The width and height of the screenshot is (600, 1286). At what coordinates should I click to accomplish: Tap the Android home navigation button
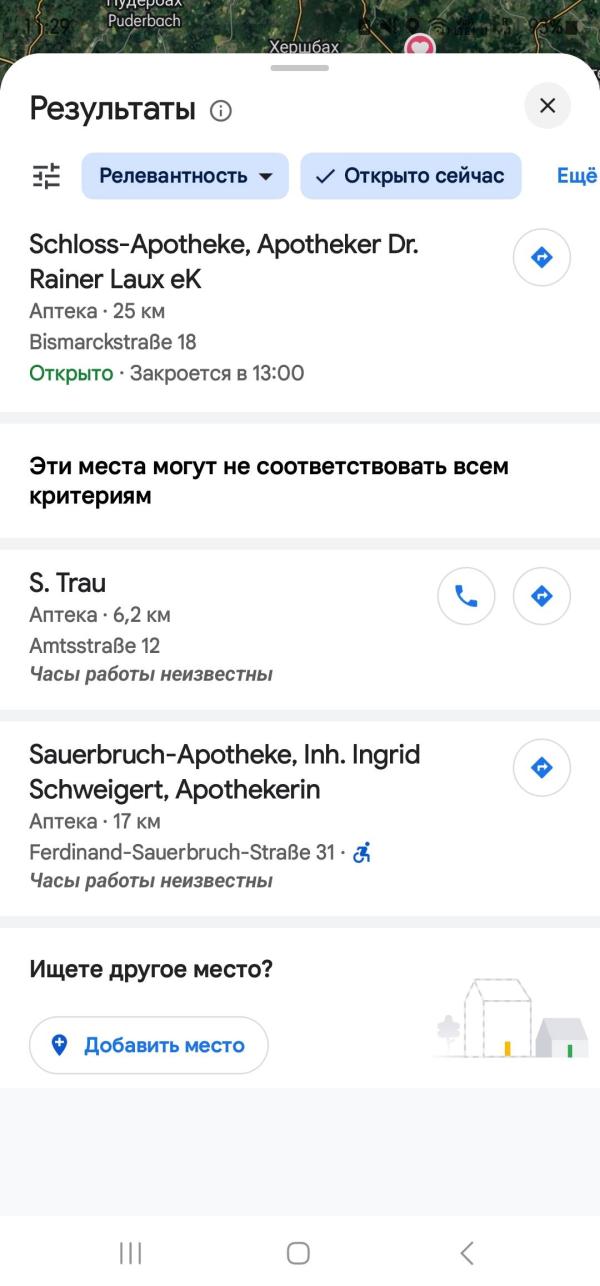click(298, 1253)
